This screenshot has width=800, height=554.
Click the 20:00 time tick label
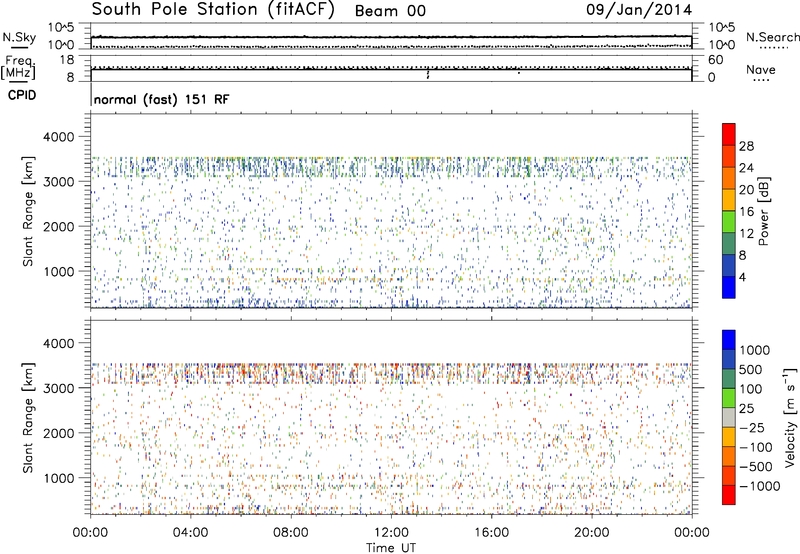592,533
